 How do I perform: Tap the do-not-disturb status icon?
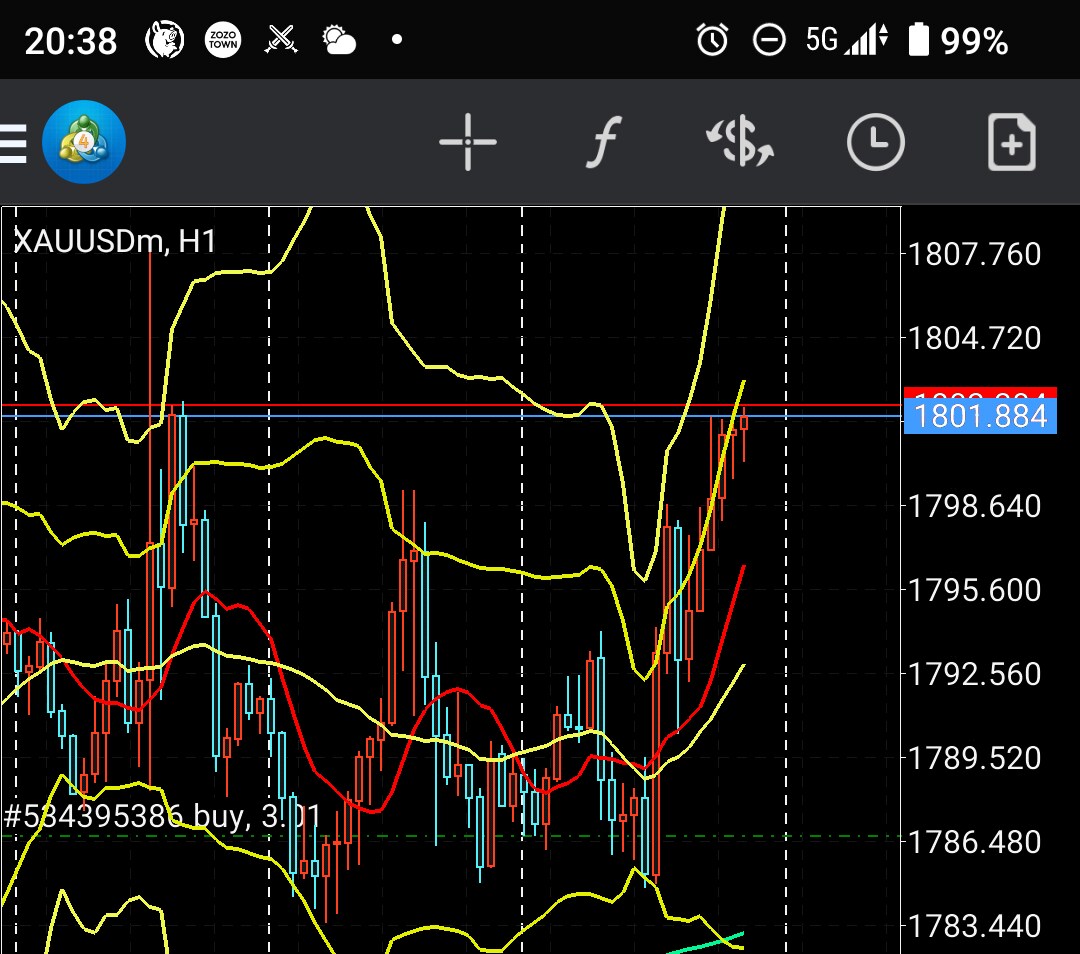(x=769, y=40)
